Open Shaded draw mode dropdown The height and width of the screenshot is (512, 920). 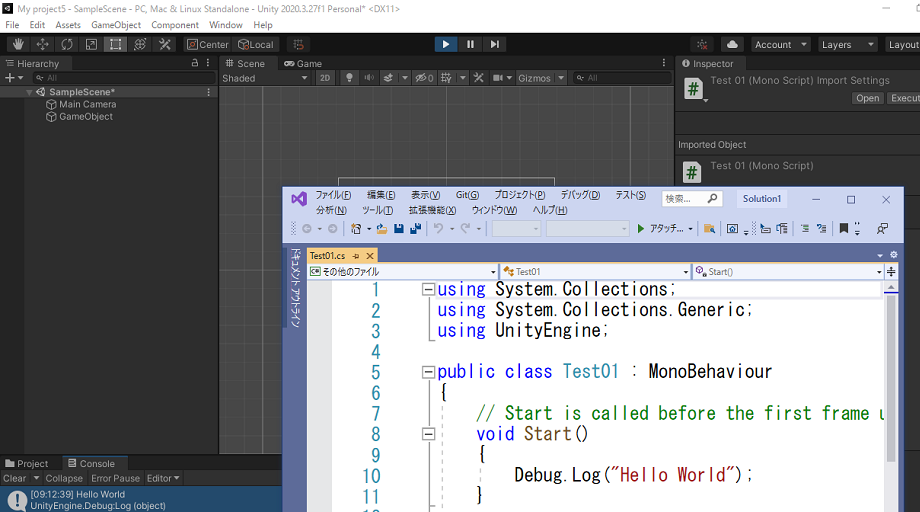click(265, 78)
